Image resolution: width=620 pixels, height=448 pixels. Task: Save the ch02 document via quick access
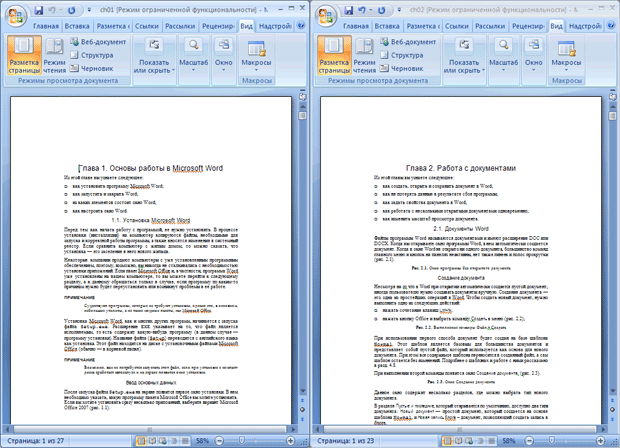348,10
